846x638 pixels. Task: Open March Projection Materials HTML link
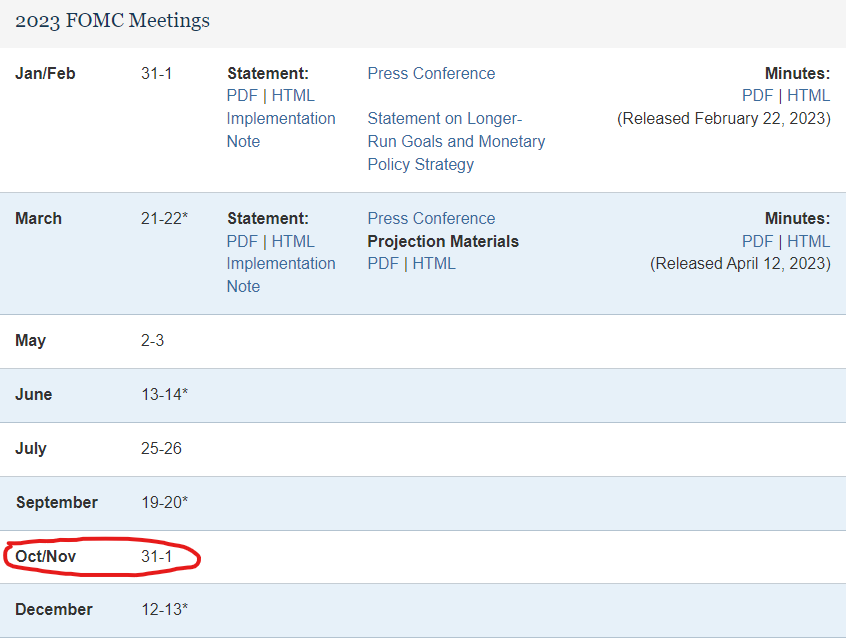(x=434, y=263)
